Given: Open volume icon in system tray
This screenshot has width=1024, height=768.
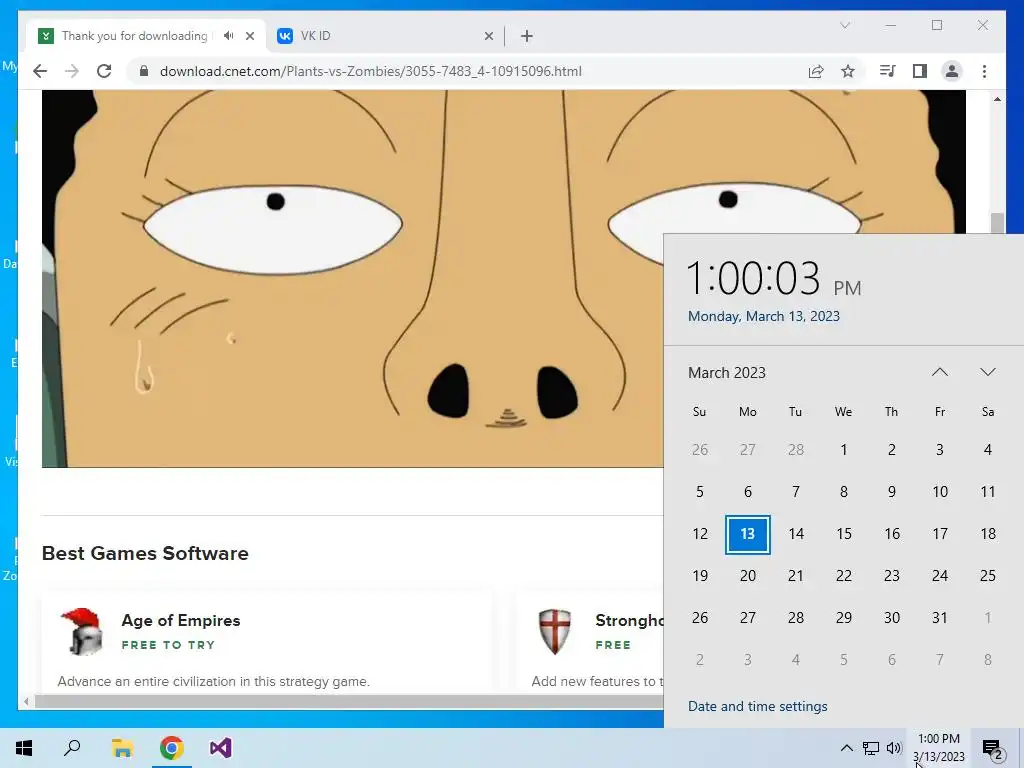Looking at the screenshot, I should click(894, 748).
